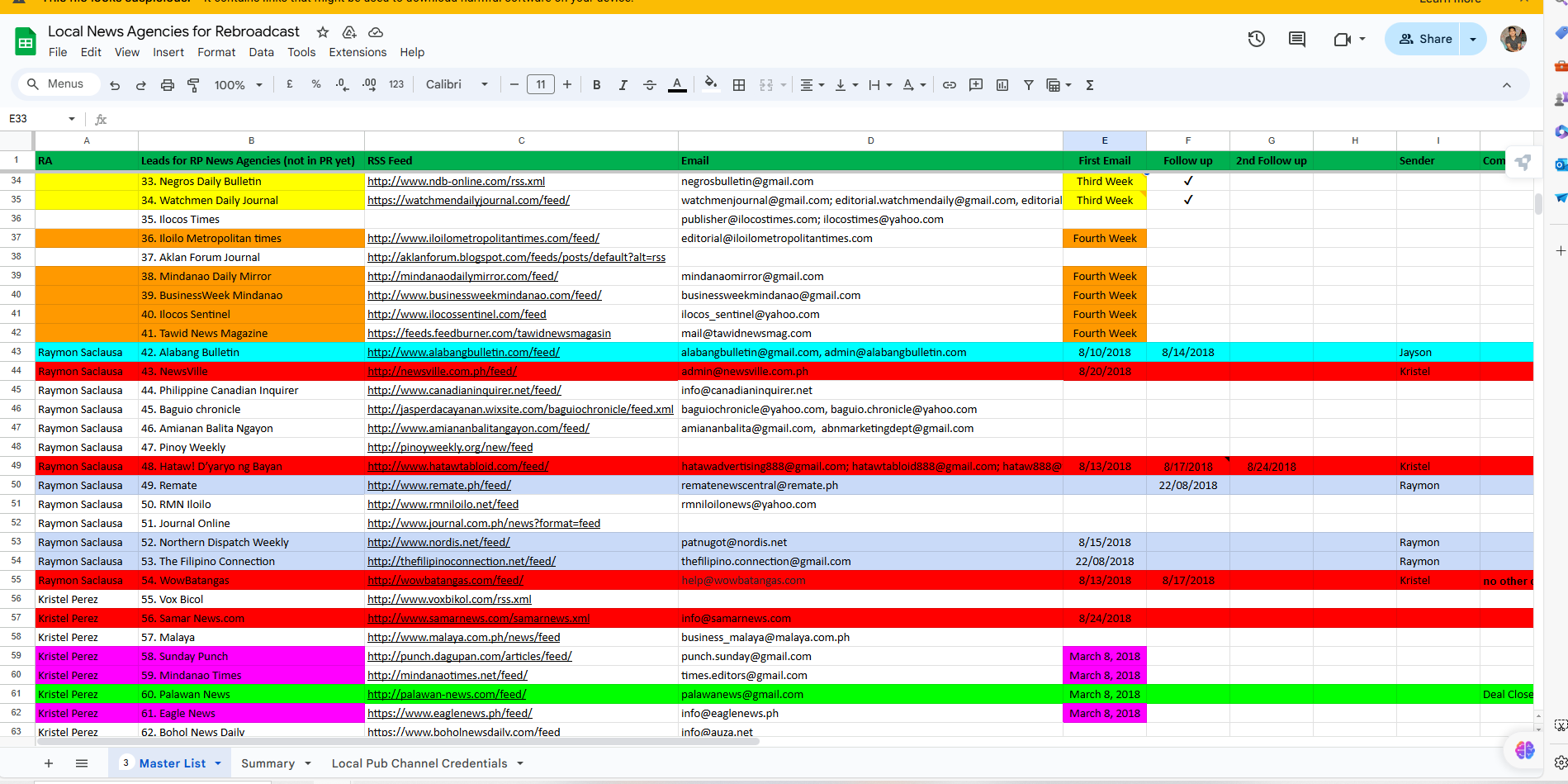Click the checkmark in Negros Daily Bulletin row
The width and height of the screenshot is (1568, 784).
pyautogui.click(x=1188, y=181)
